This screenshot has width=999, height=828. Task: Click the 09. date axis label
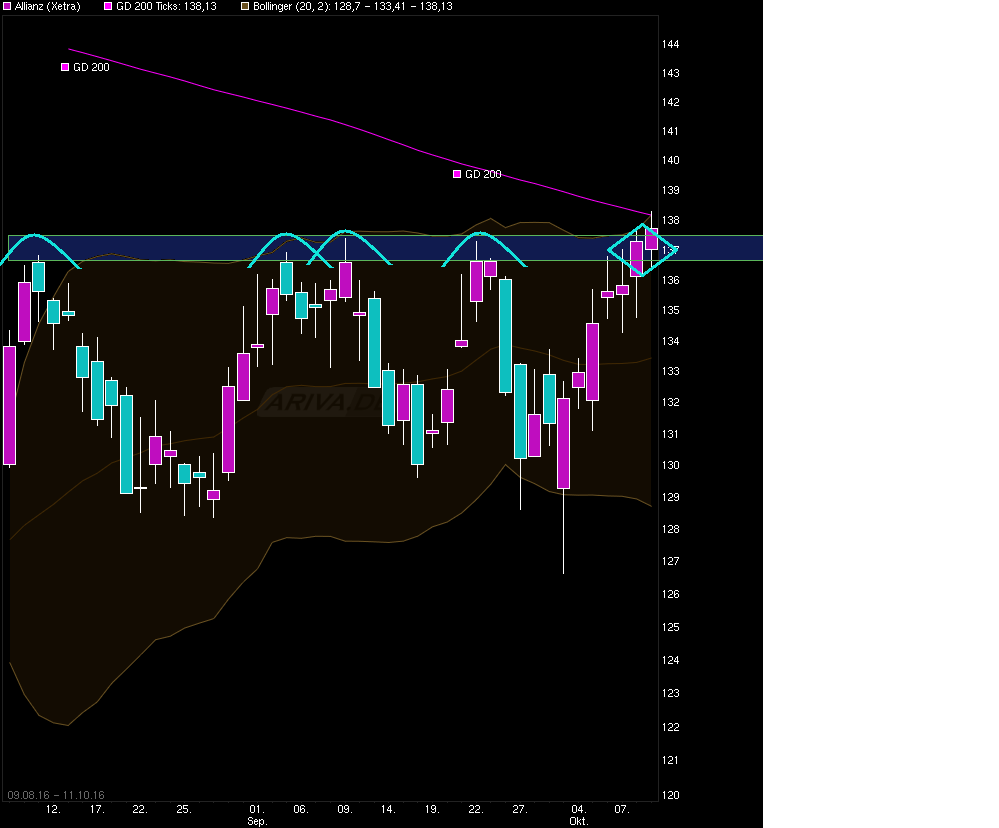tap(345, 810)
